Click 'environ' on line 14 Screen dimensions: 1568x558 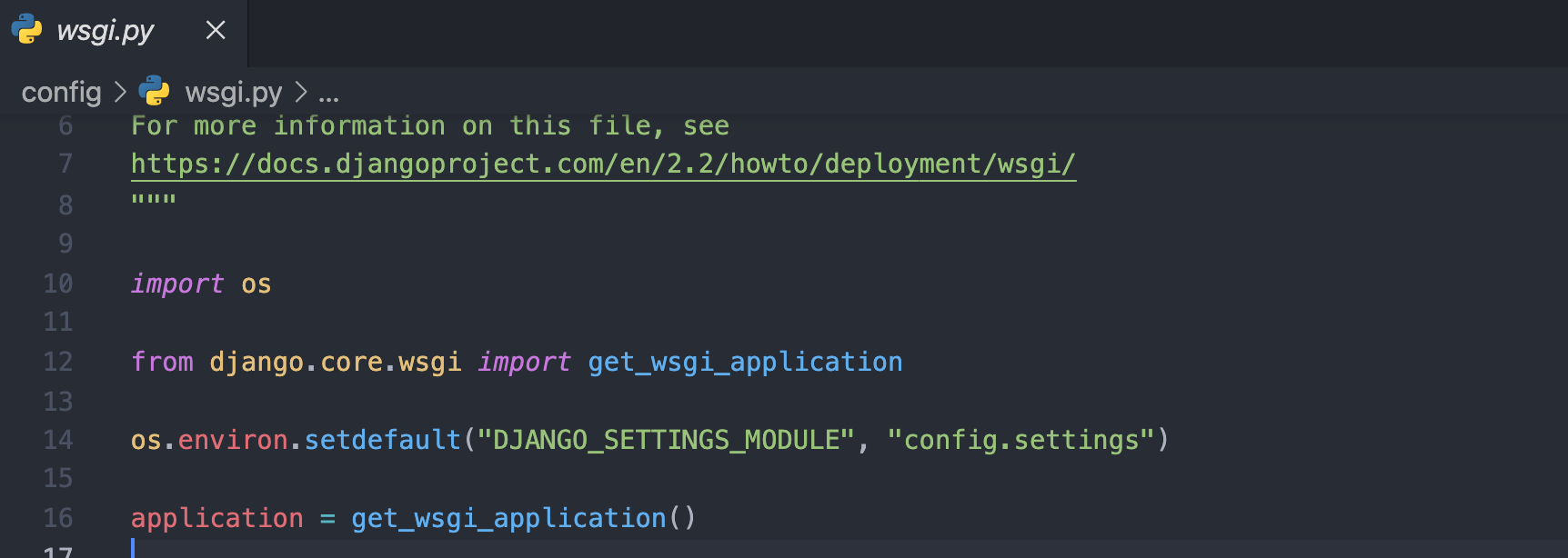click(x=233, y=441)
